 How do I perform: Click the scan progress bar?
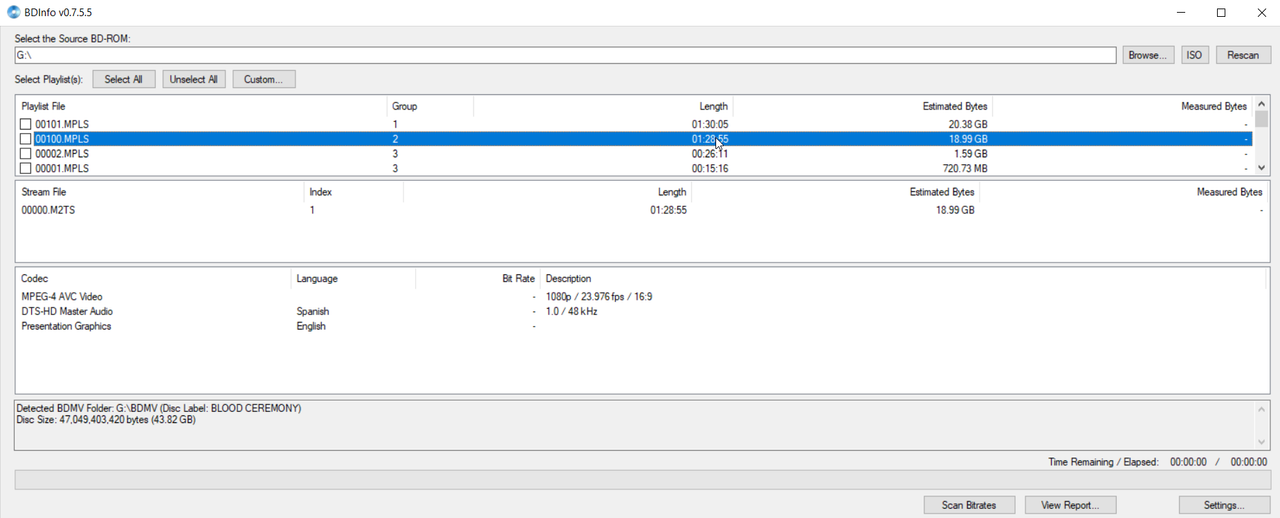(x=642, y=480)
